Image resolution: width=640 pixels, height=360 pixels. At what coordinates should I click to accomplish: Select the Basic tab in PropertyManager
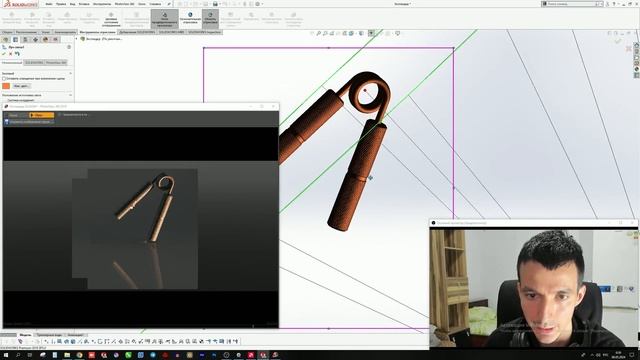[12, 63]
